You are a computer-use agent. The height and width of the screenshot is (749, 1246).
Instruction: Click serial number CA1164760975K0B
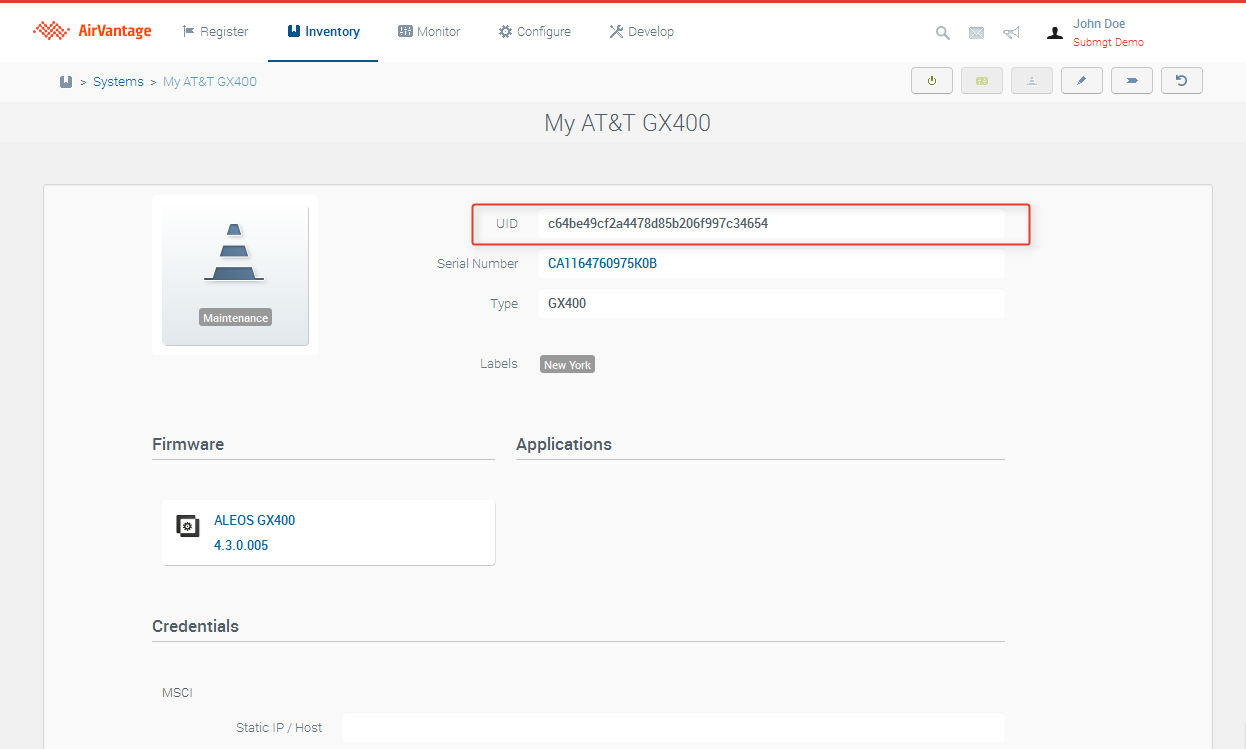(x=602, y=264)
